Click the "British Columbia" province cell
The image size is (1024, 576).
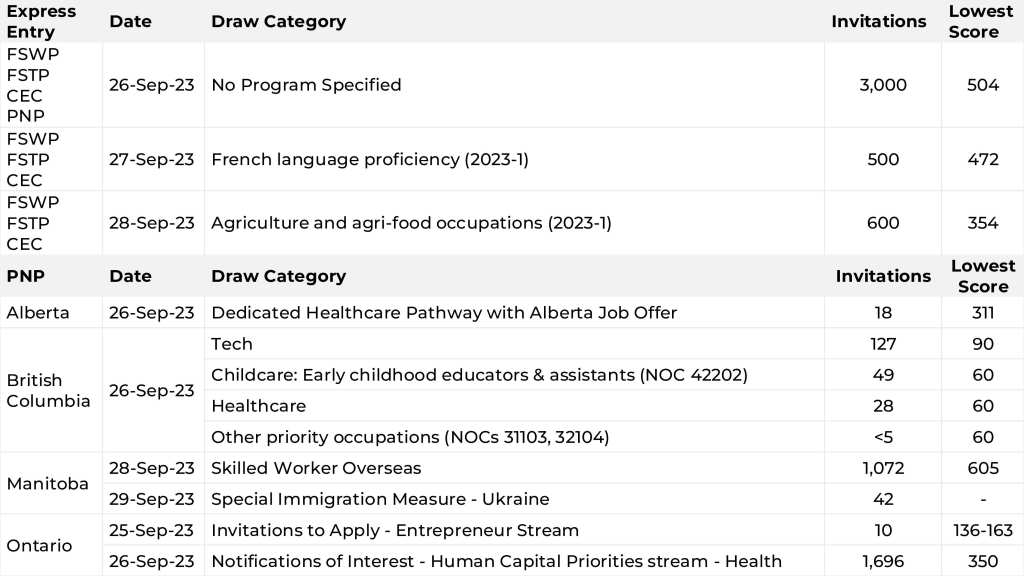(48, 390)
